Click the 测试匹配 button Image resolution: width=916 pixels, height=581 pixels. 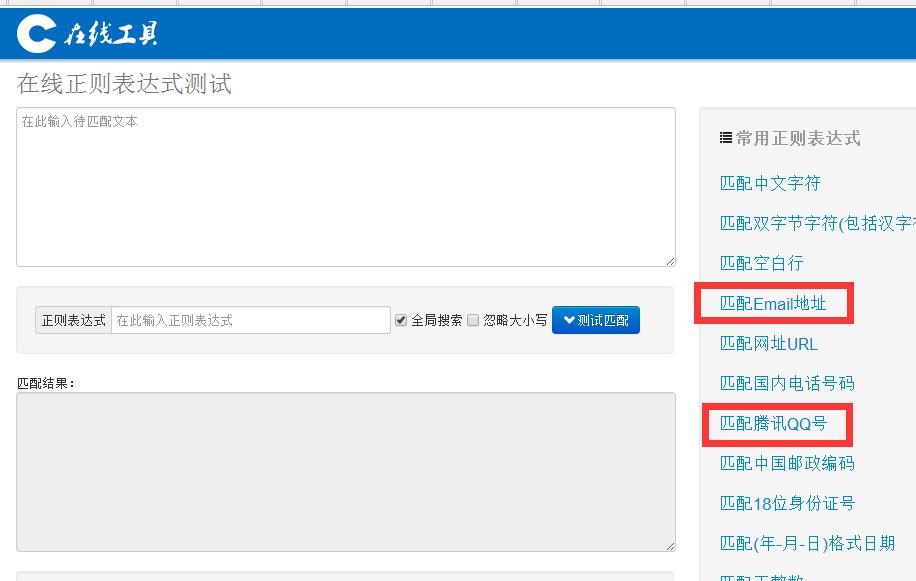click(x=596, y=320)
